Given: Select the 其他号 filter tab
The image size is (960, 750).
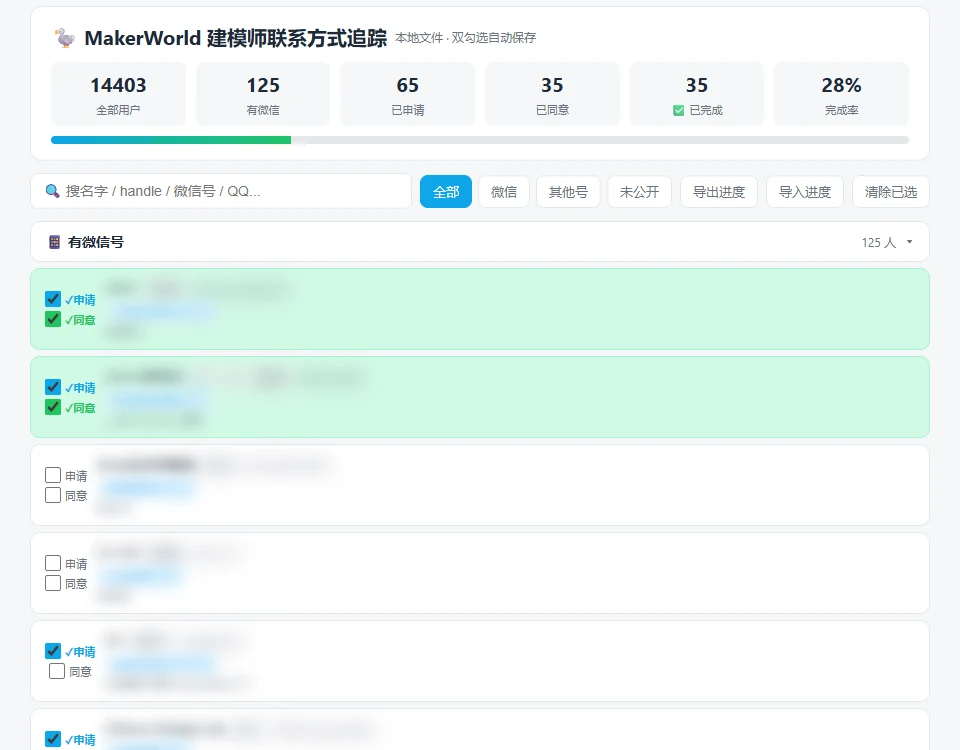Looking at the screenshot, I should click(x=568, y=192).
